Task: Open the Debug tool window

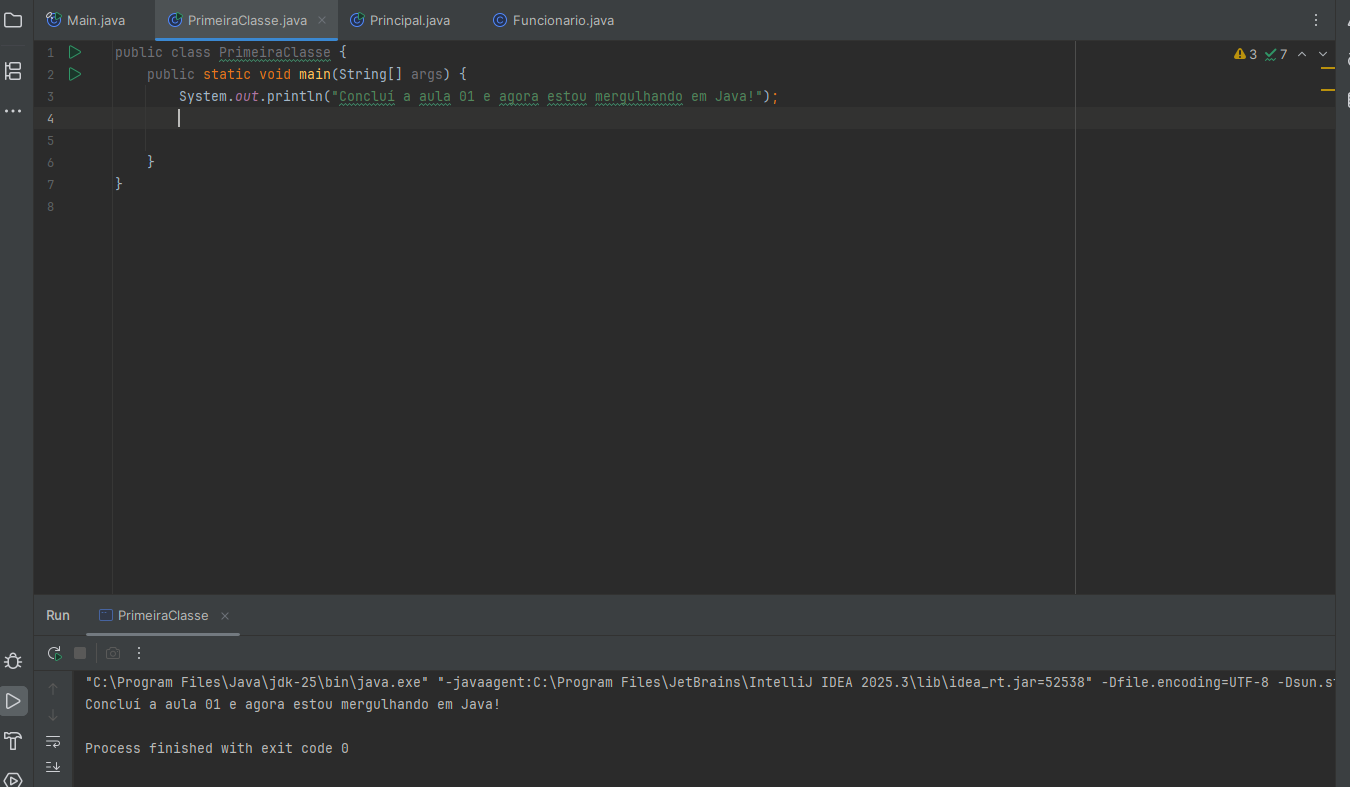Action: click(x=13, y=661)
